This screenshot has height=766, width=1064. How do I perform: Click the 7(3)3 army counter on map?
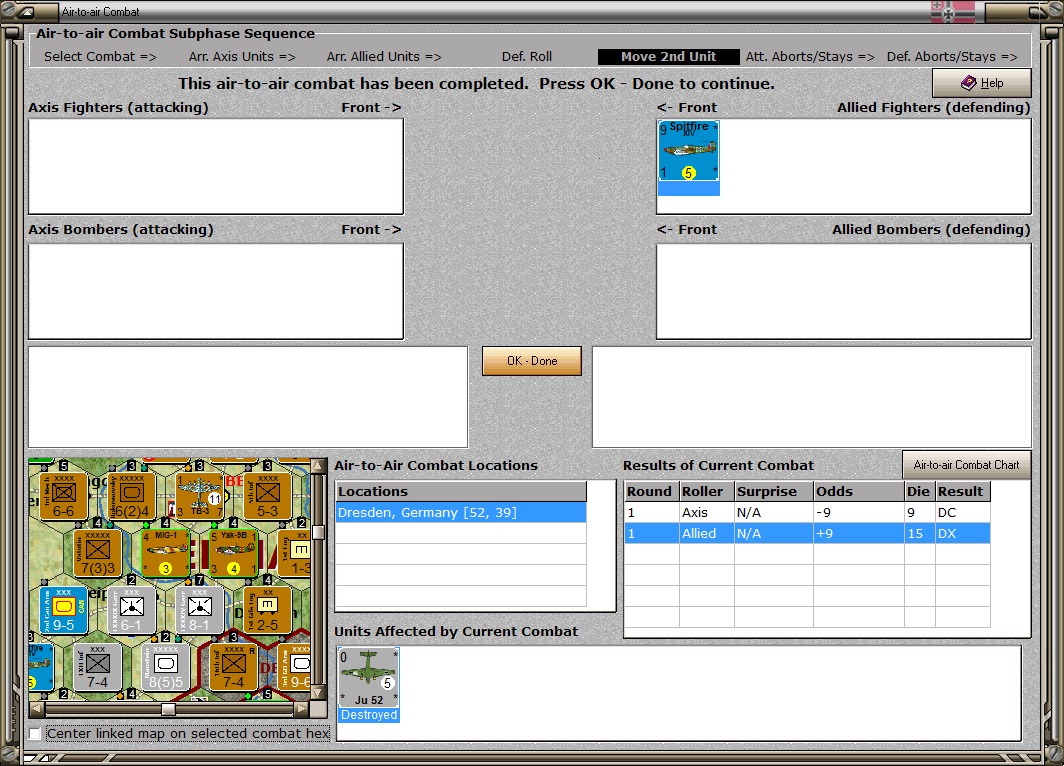[x=98, y=554]
